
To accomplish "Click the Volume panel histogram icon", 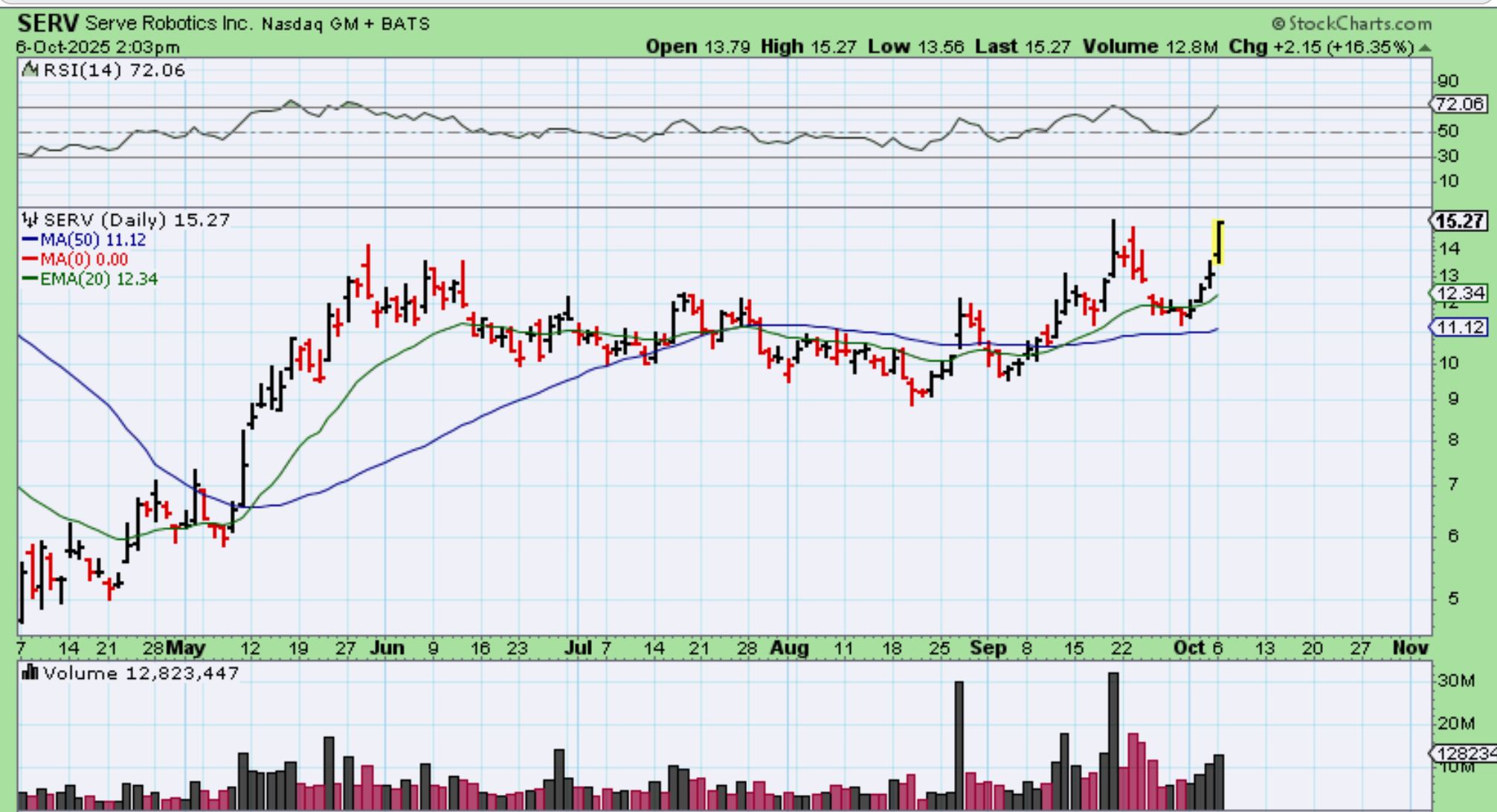I will click(x=30, y=674).
